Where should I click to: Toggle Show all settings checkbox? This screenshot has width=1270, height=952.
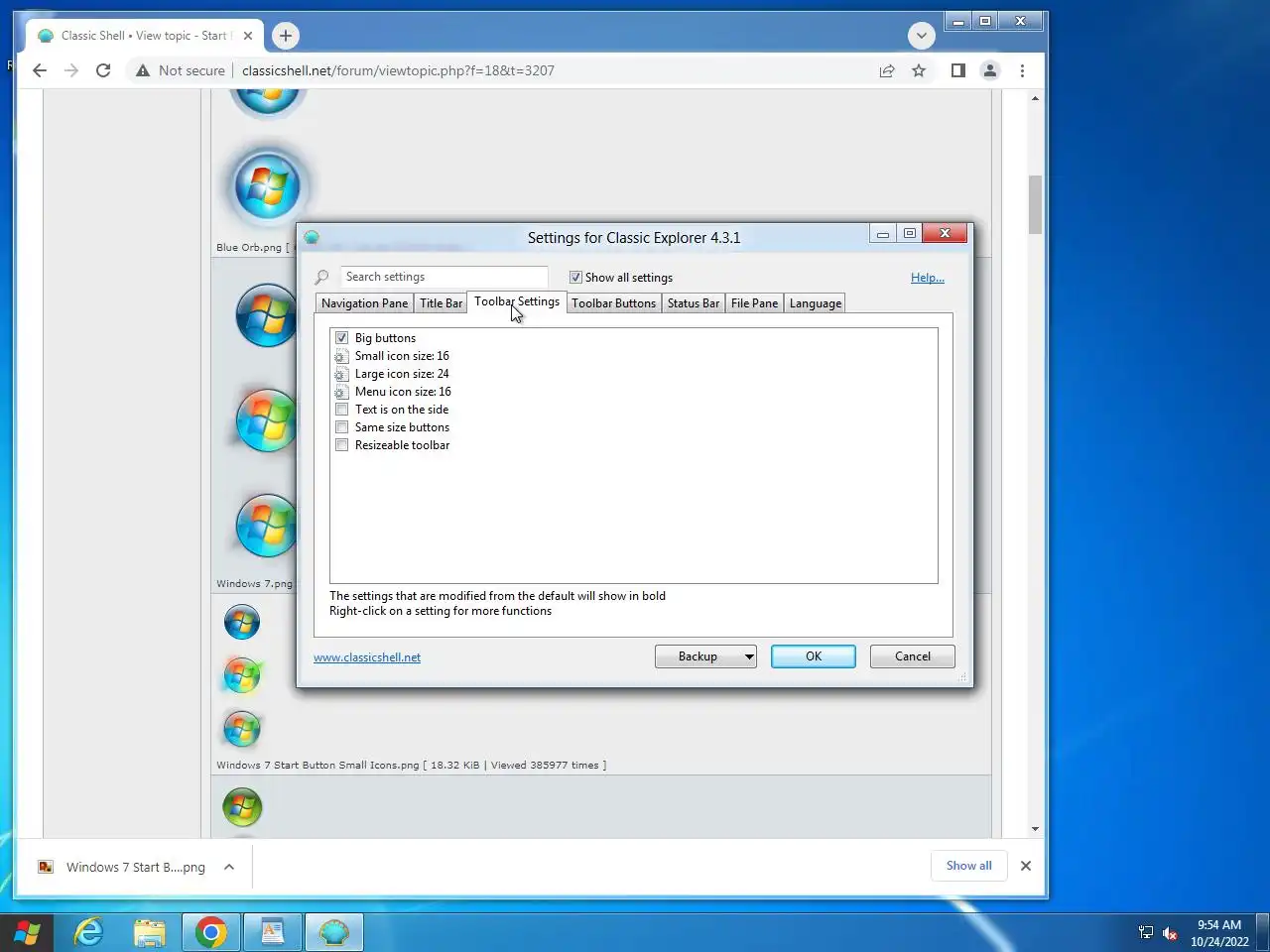(x=575, y=278)
